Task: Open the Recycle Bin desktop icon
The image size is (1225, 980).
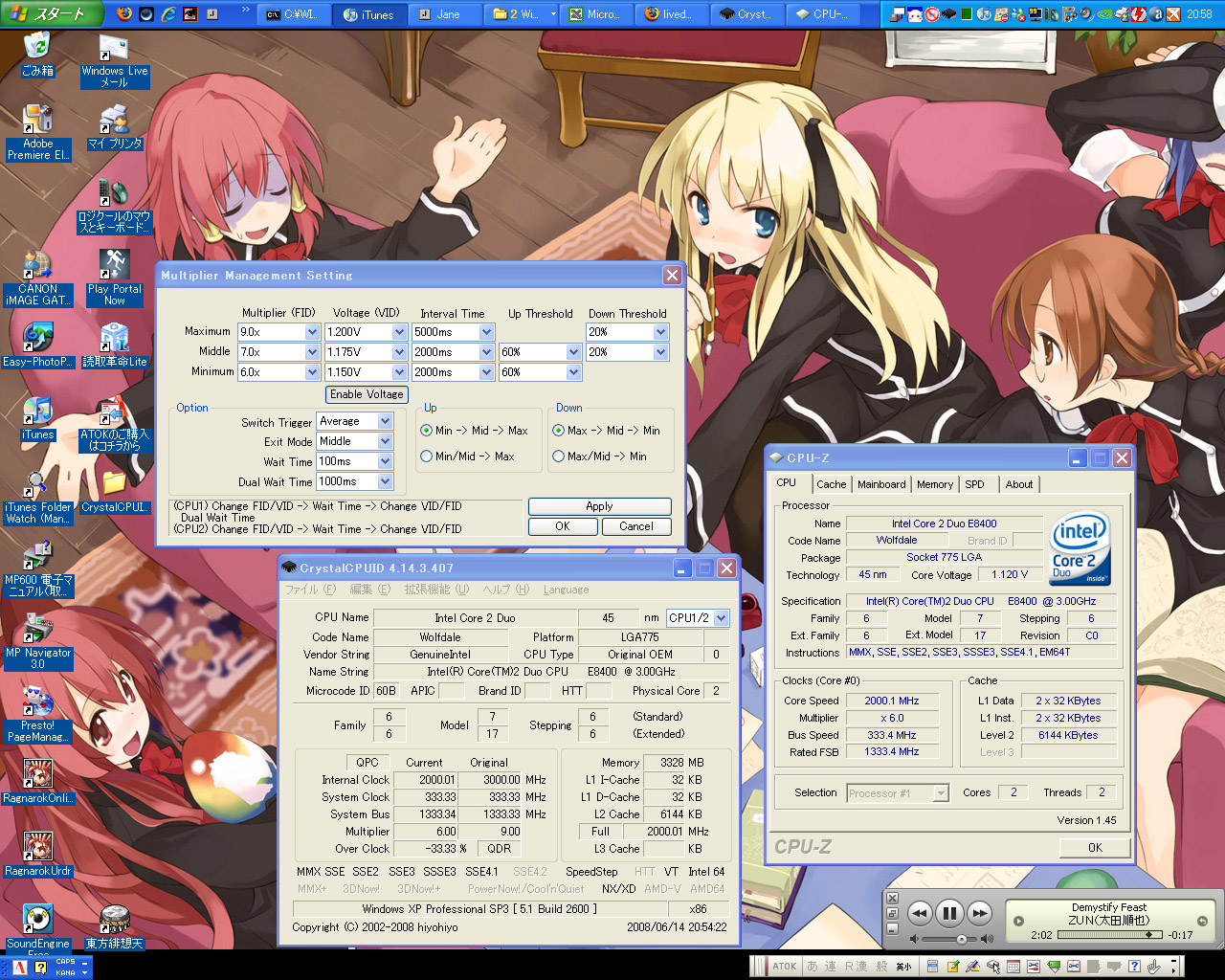Action: (x=36, y=55)
